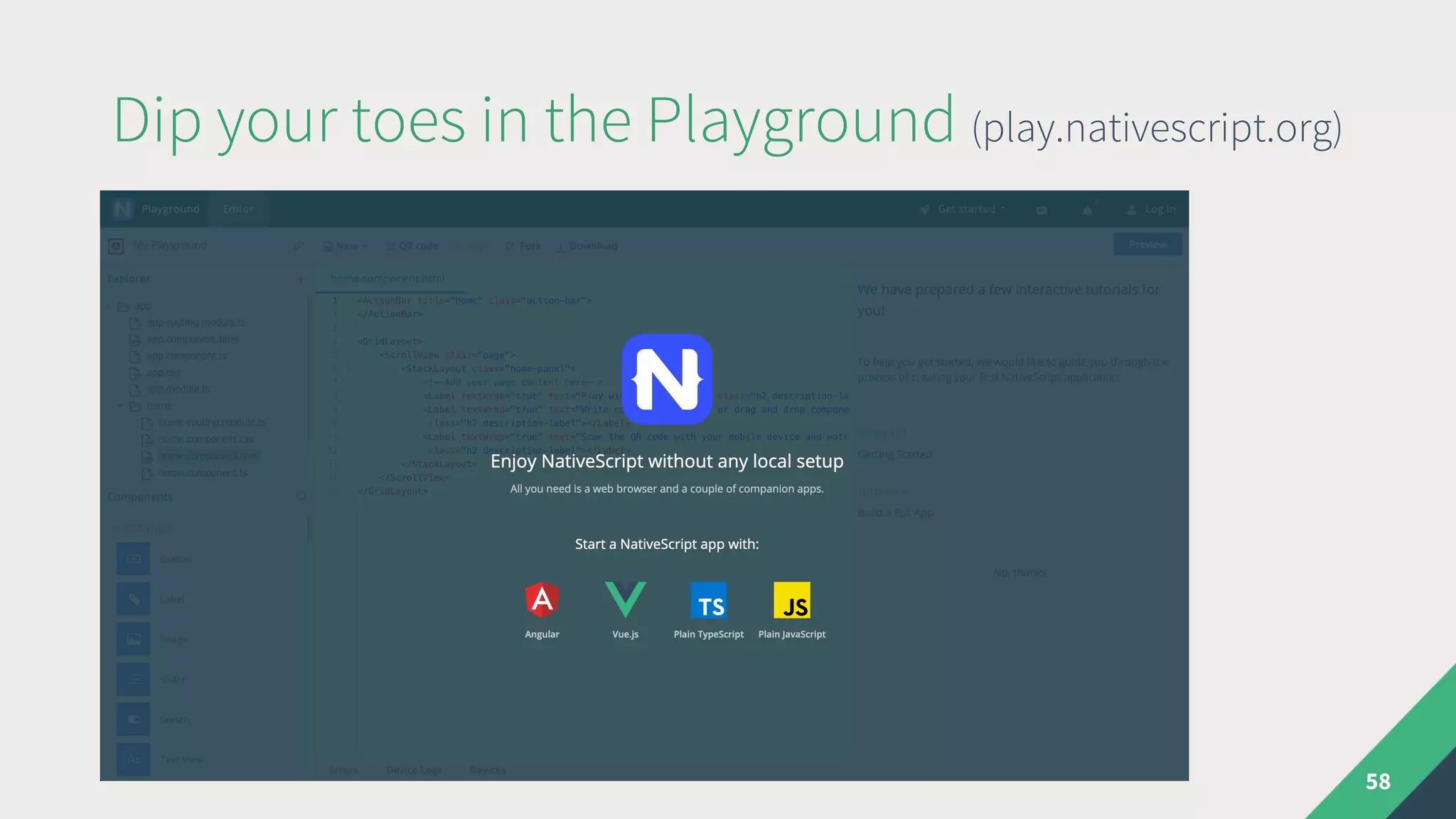
Task: Click the Log in link
Action: [x=1152, y=209]
